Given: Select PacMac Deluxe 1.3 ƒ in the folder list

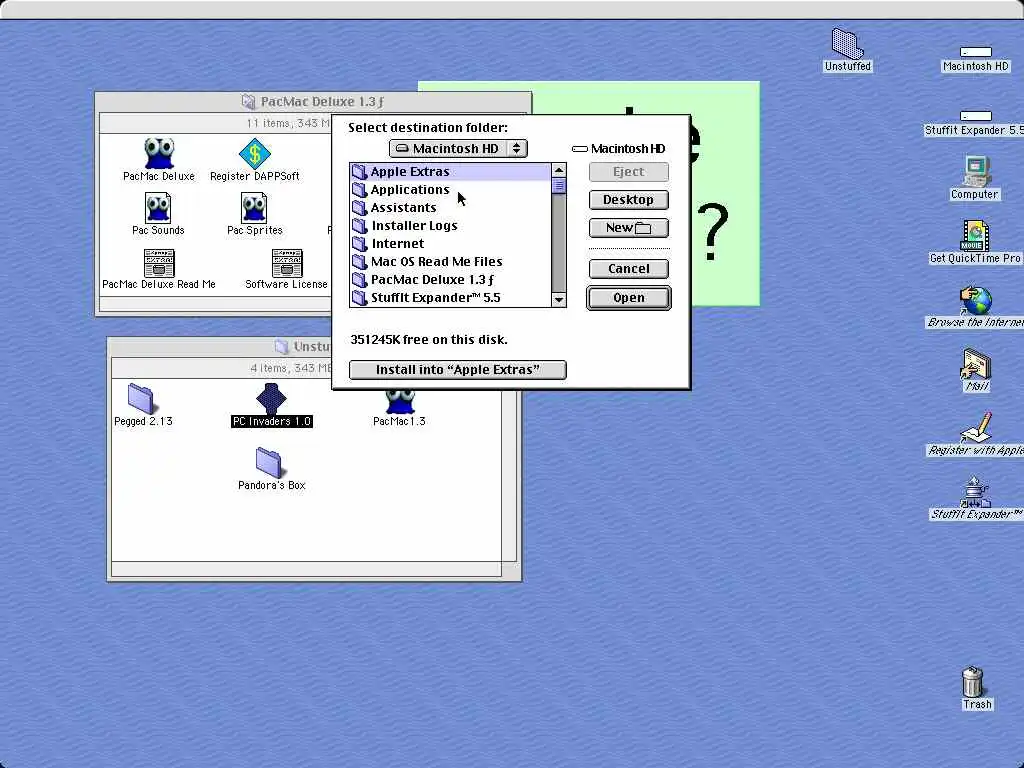Looking at the screenshot, I should coord(451,280).
